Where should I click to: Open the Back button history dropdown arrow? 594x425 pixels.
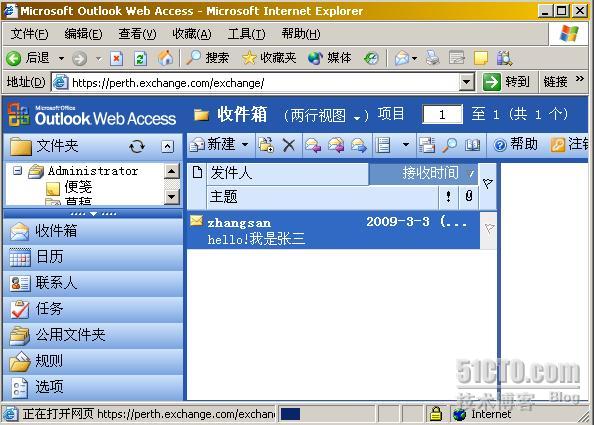click(61, 59)
